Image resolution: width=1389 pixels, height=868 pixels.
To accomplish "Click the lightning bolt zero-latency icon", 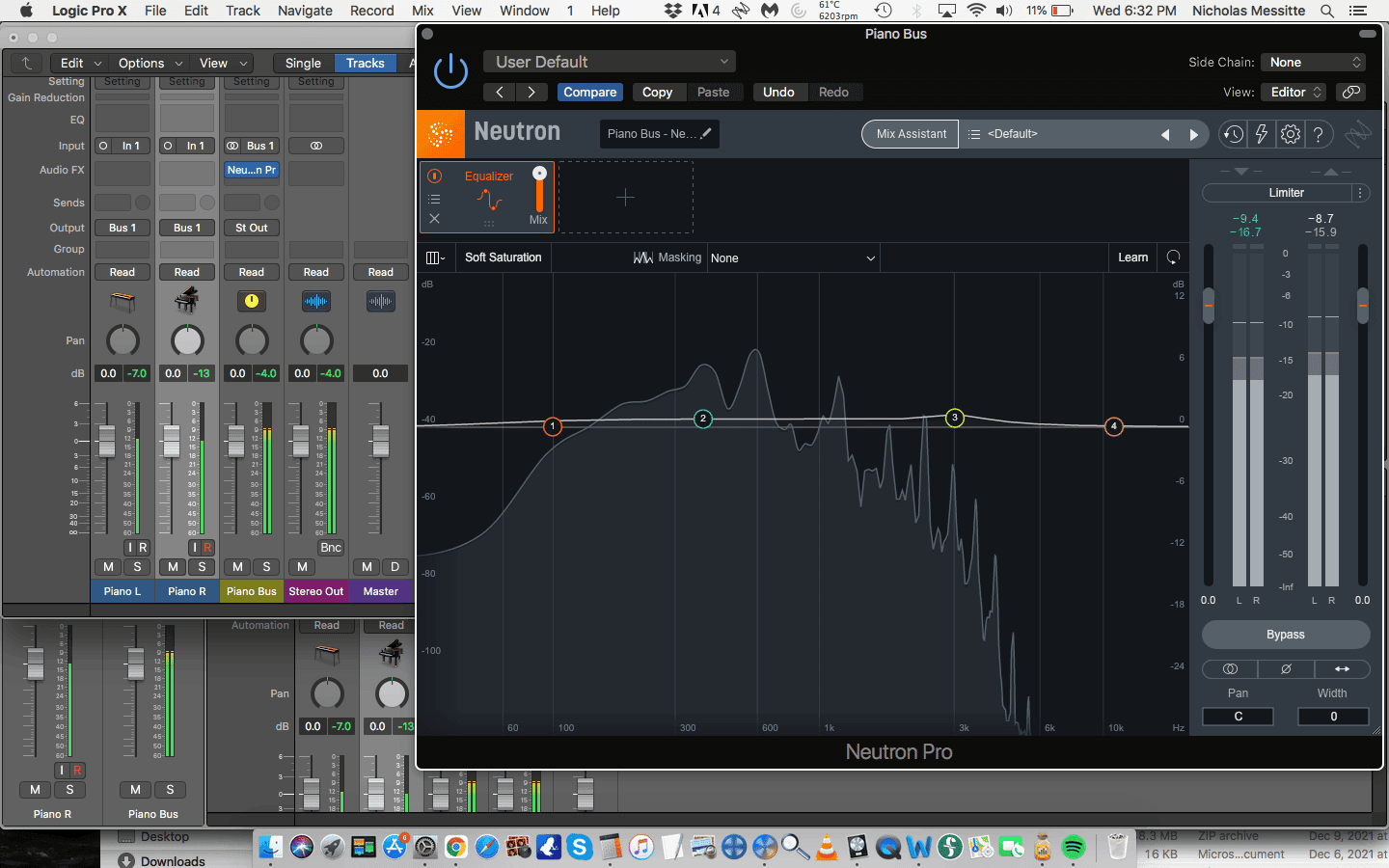I will pos(1262,135).
